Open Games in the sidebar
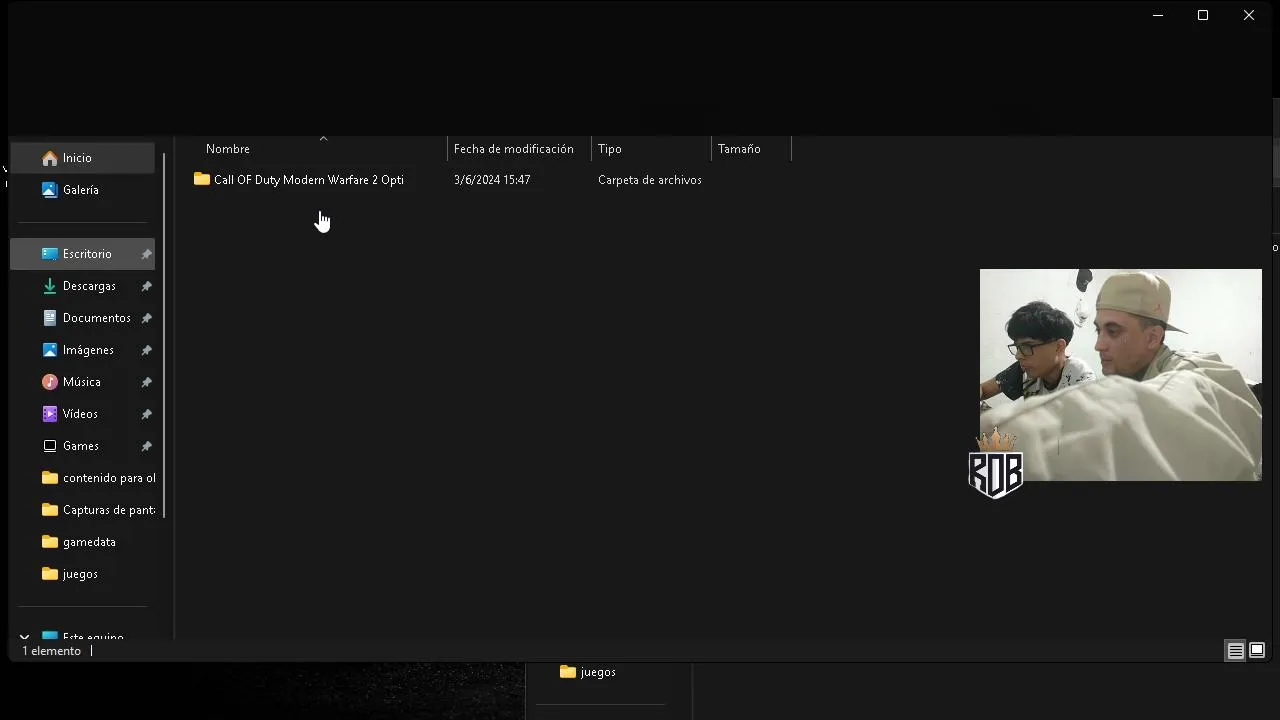The height and width of the screenshot is (720, 1280). pyautogui.click(x=83, y=446)
